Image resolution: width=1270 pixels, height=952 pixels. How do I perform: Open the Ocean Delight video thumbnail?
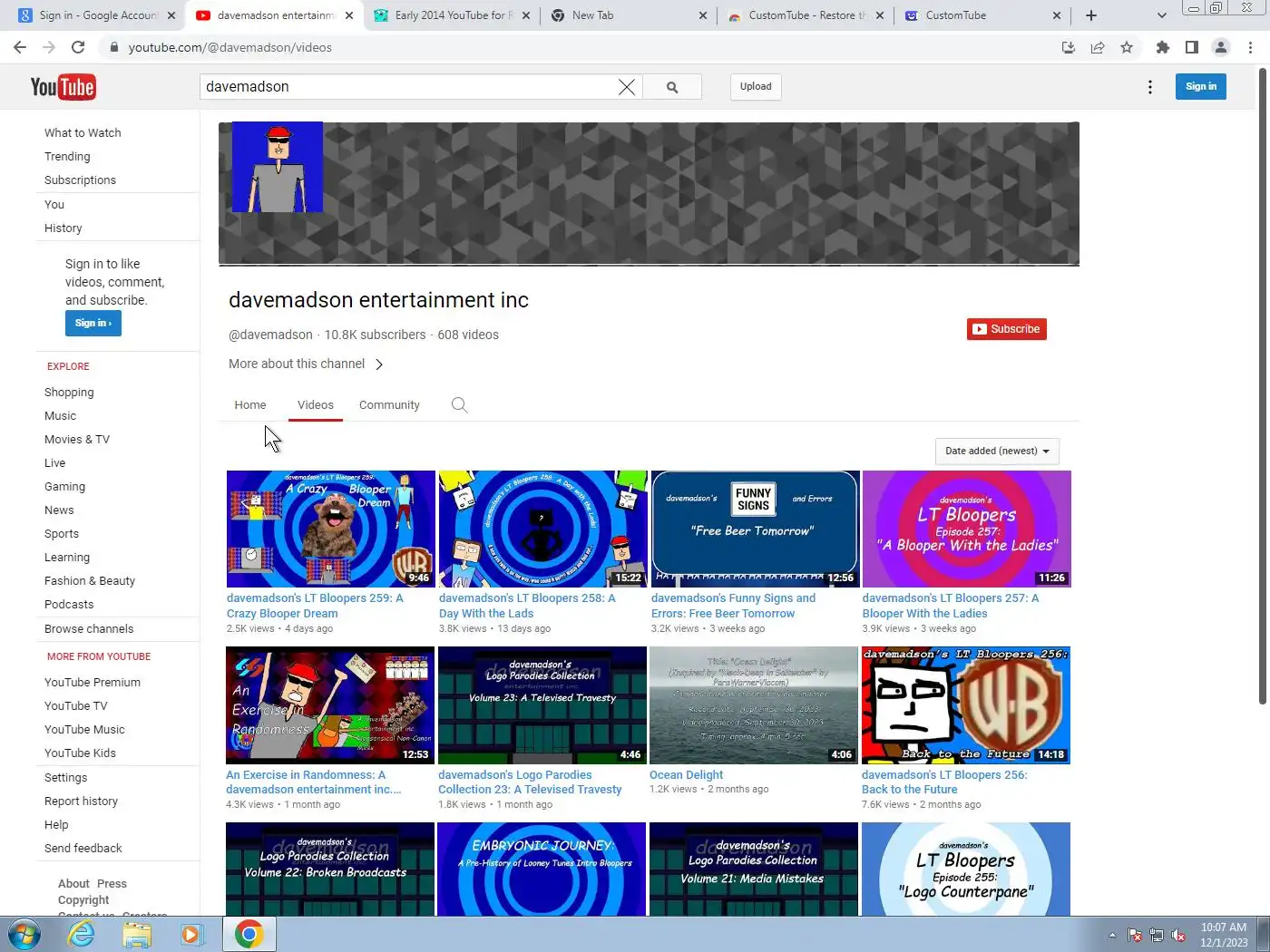pos(754,705)
